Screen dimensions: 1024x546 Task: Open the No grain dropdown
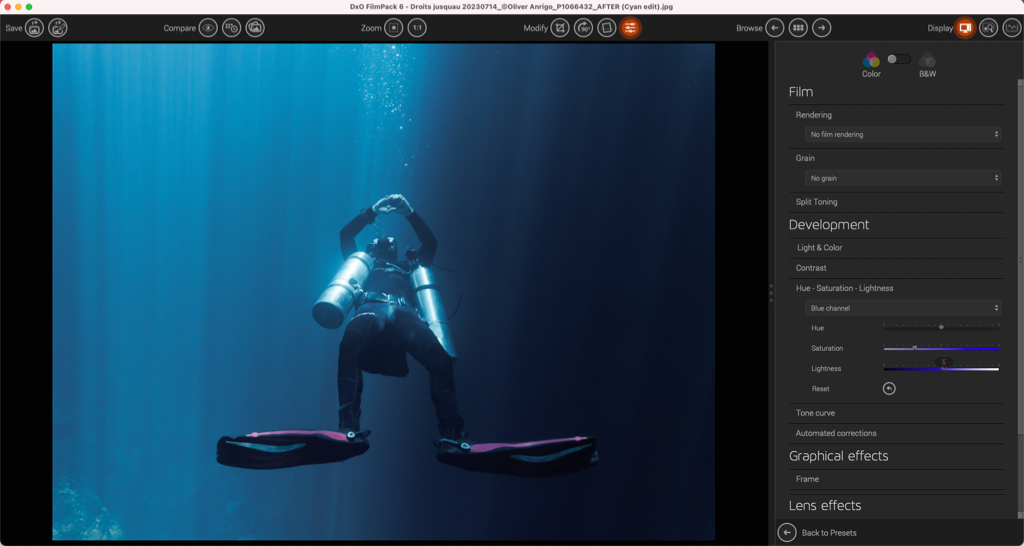tap(903, 178)
